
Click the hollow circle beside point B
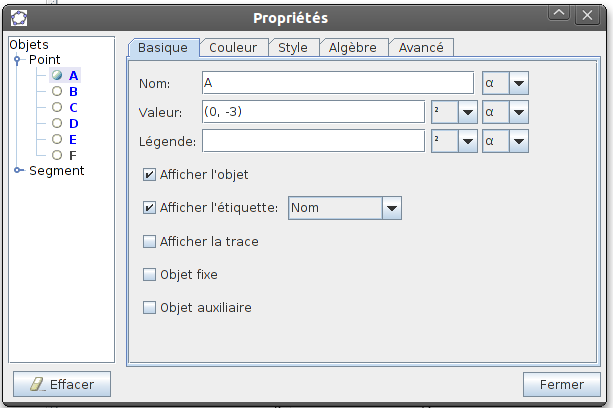(x=57, y=91)
